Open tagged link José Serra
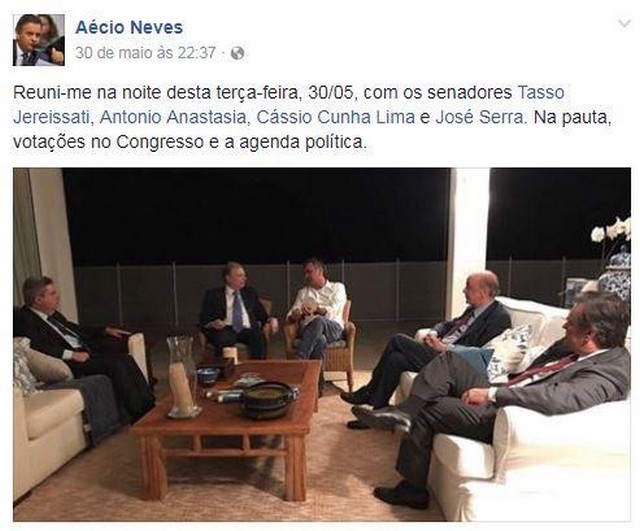The image size is (640, 531). pos(480,117)
